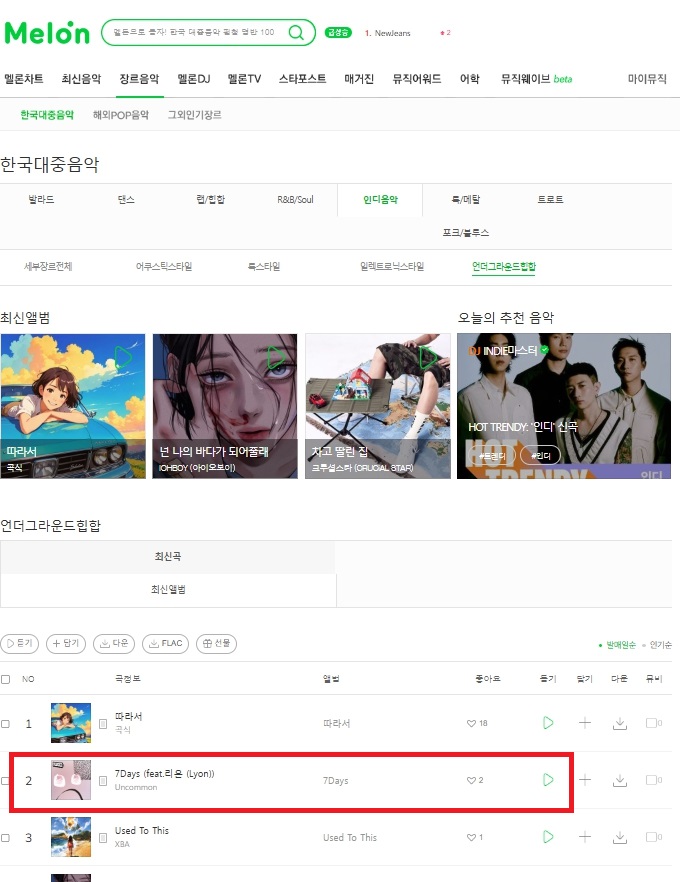Tick the select-all checkbox in table header

[x=6, y=679]
